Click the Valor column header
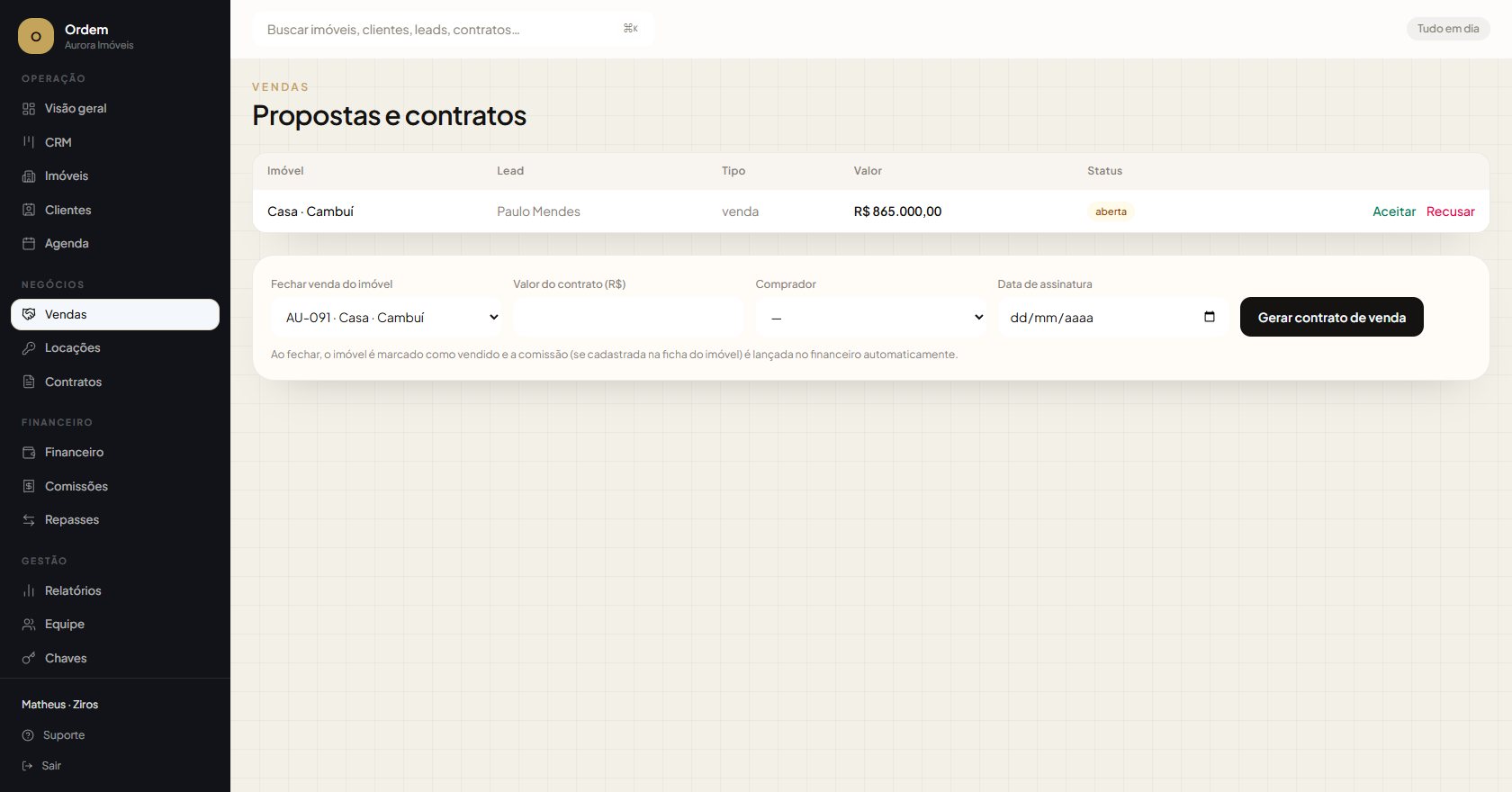 coord(868,171)
